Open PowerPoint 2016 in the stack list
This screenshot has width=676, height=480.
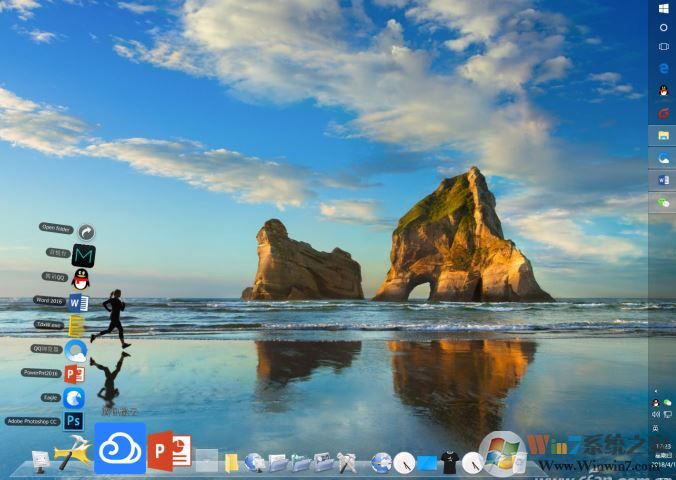(x=74, y=374)
